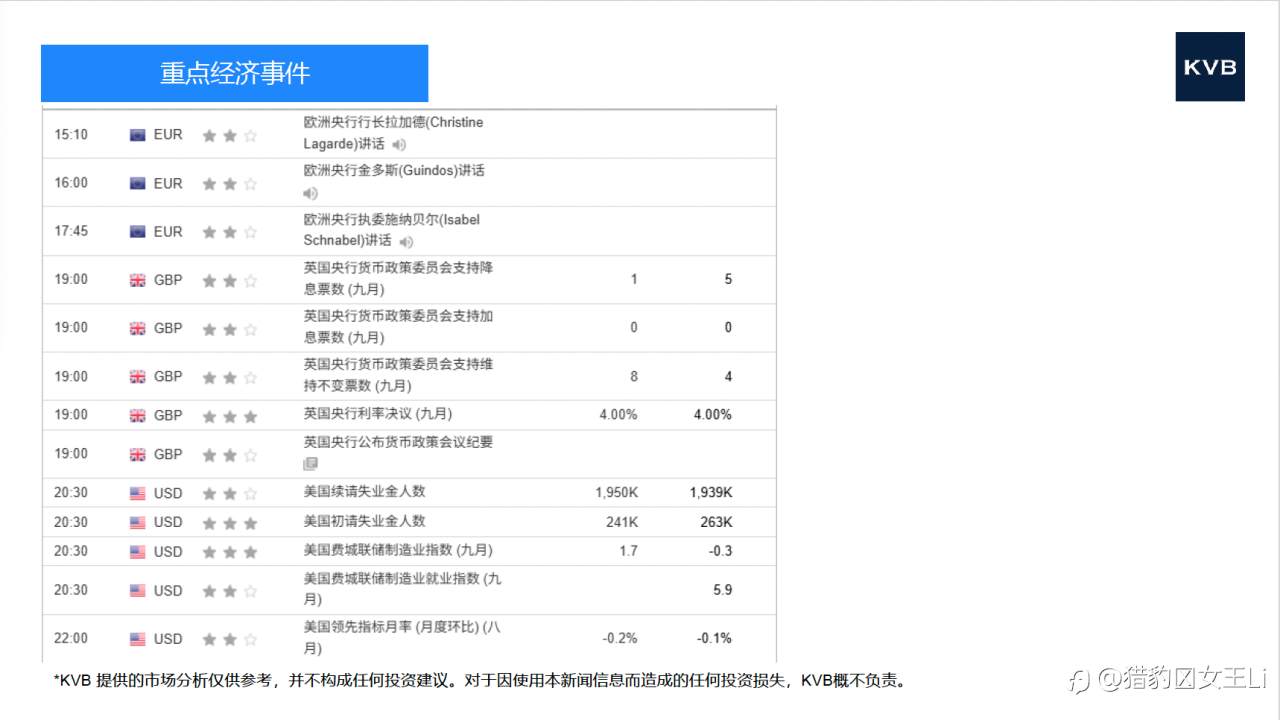Click the USD flag on 费城联储制造业指数 row
The image size is (1280, 720).
(x=139, y=551)
